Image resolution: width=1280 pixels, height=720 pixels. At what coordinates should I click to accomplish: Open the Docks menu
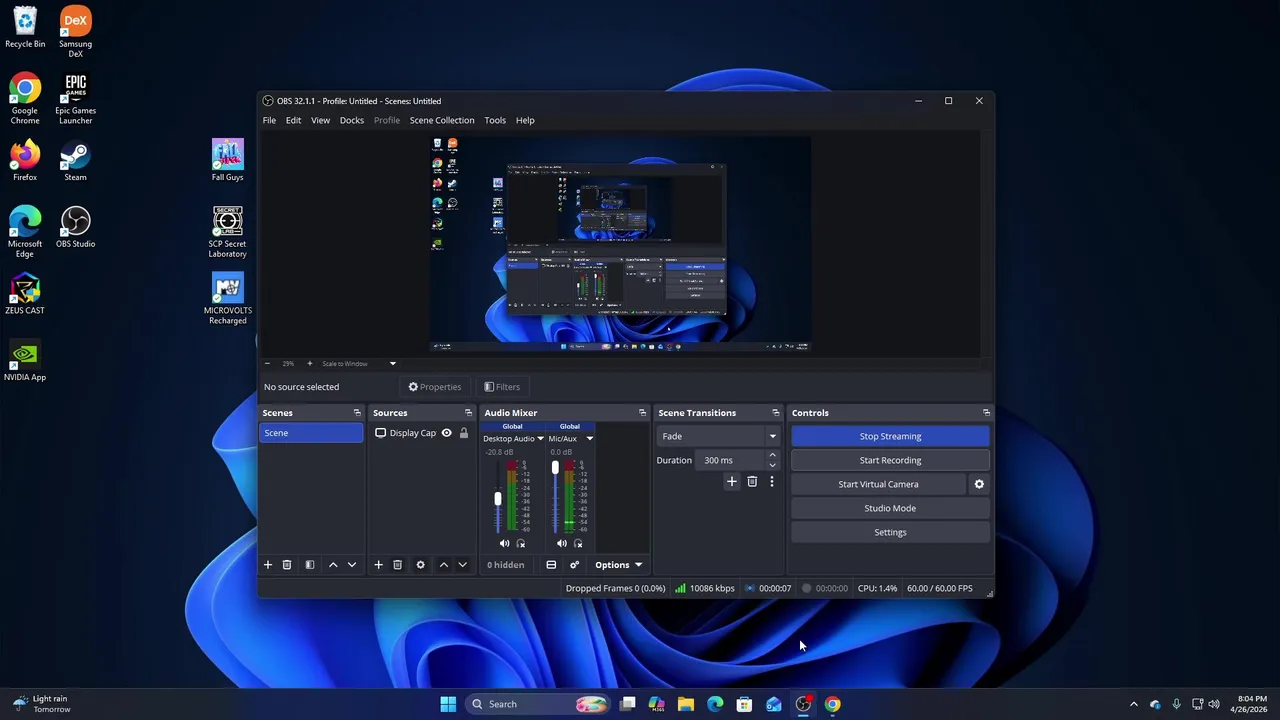[x=352, y=120]
